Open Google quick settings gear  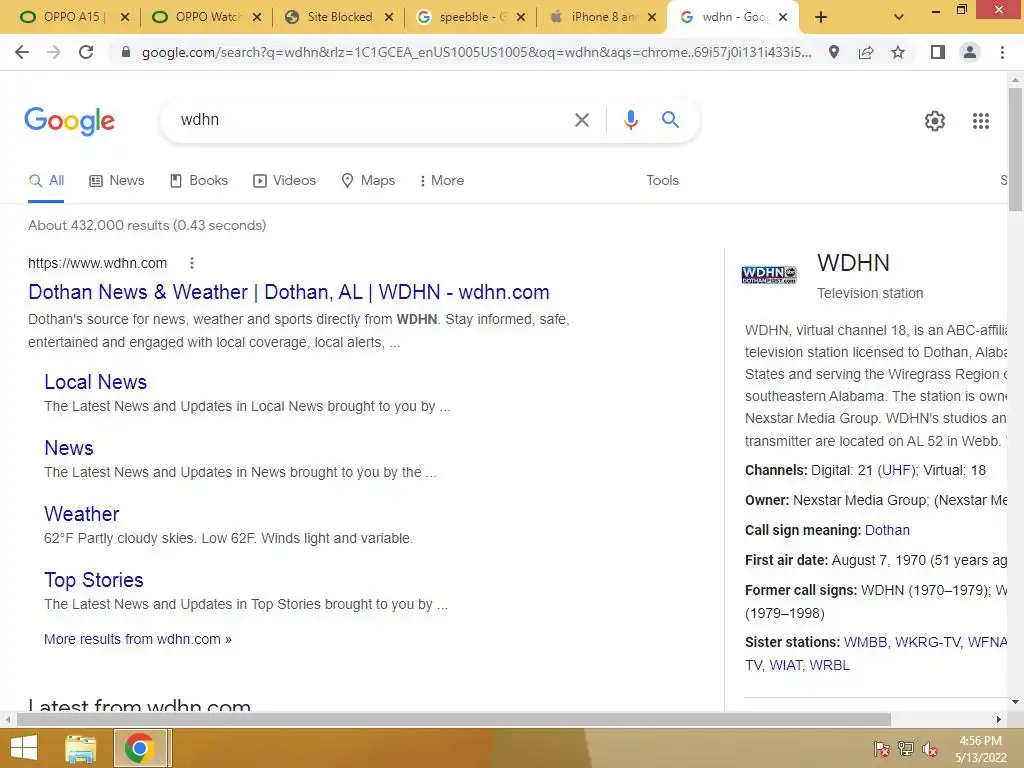pos(935,121)
